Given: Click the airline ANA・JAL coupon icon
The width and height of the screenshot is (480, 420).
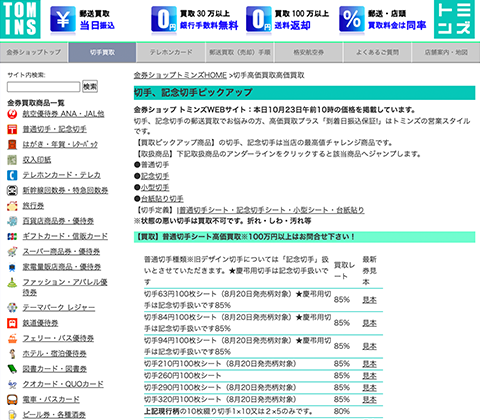Looking at the screenshot, I should 12,114.
